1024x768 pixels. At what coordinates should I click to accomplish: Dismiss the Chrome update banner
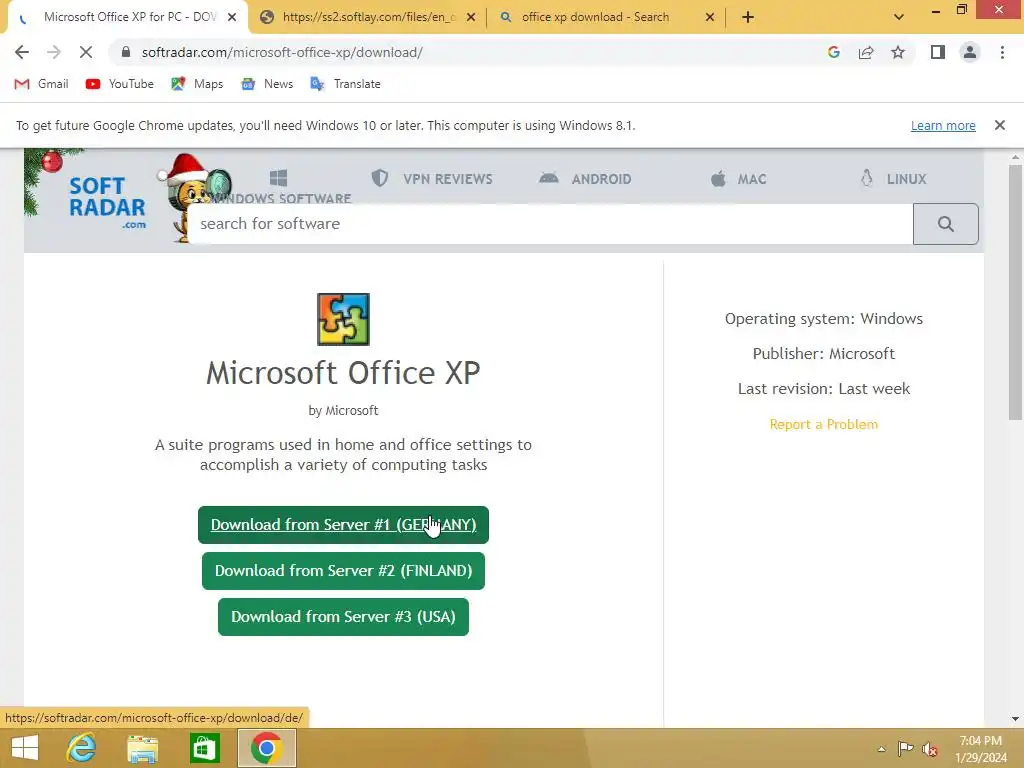tap(1000, 125)
